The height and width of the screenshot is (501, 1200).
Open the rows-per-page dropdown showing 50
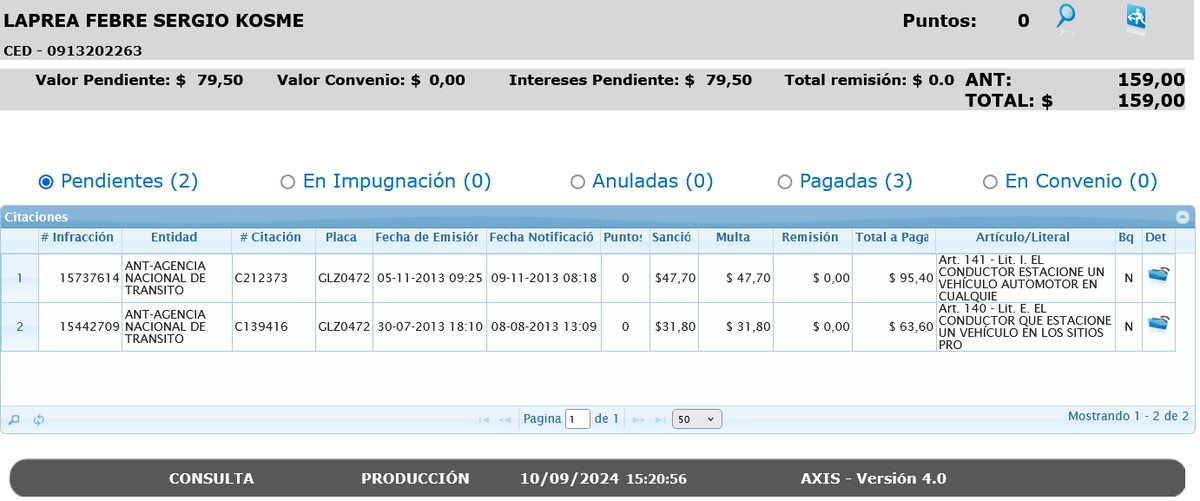[x=697, y=419]
